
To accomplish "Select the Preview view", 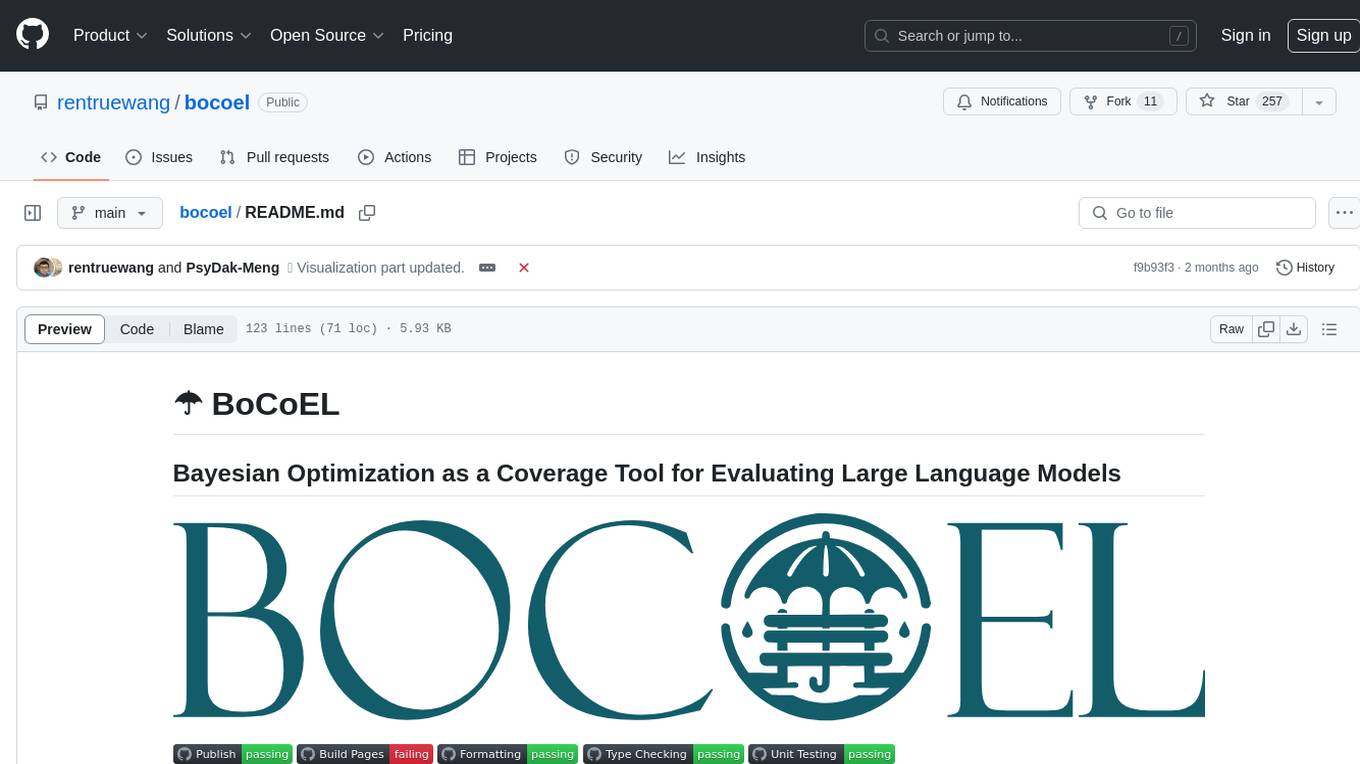I will point(64,329).
